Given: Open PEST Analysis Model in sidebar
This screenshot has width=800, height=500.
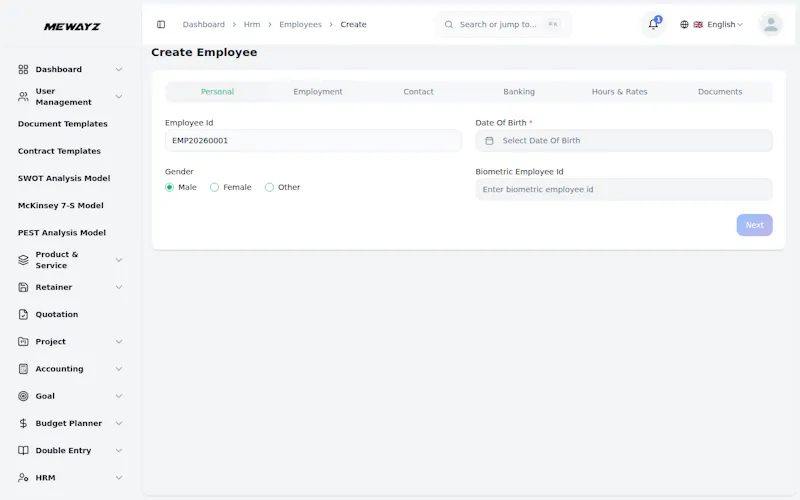Looking at the screenshot, I should point(62,233).
